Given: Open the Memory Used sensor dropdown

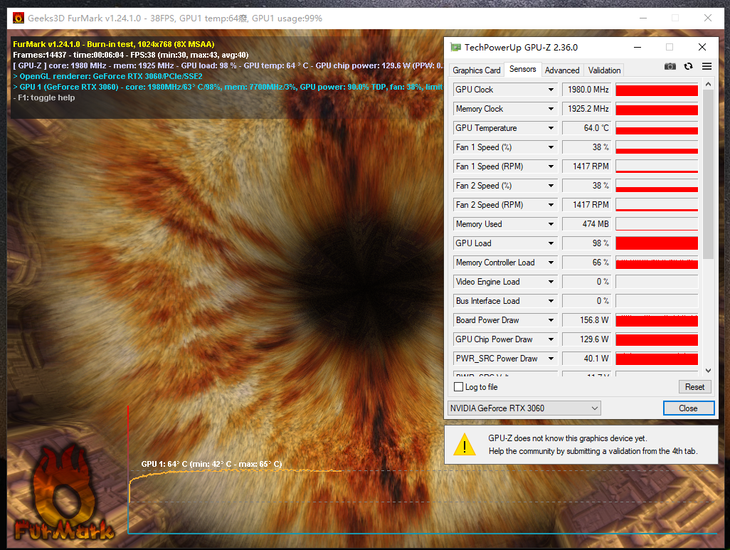Looking at the screenshot, I should 551,224.
